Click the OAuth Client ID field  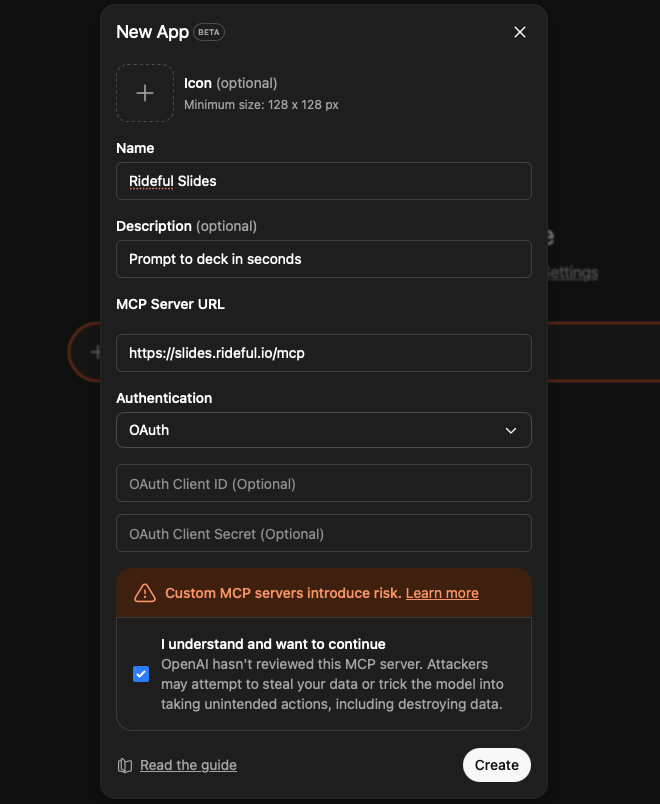click(323, 483)
